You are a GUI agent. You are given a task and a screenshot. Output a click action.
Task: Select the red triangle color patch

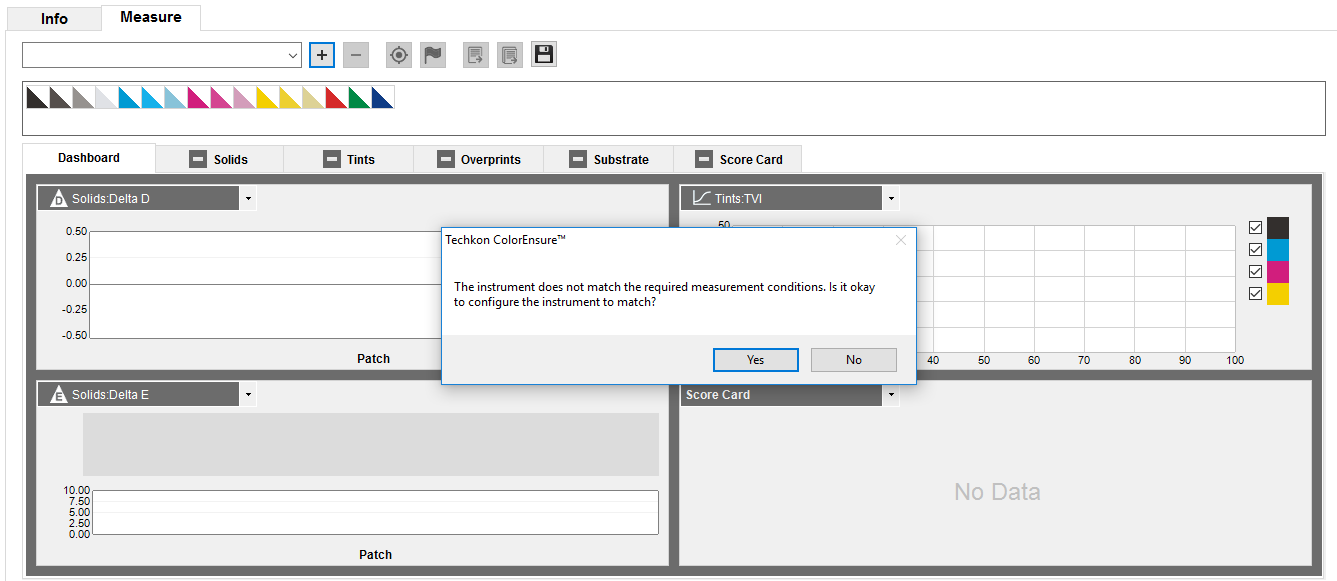coord(335,98)
